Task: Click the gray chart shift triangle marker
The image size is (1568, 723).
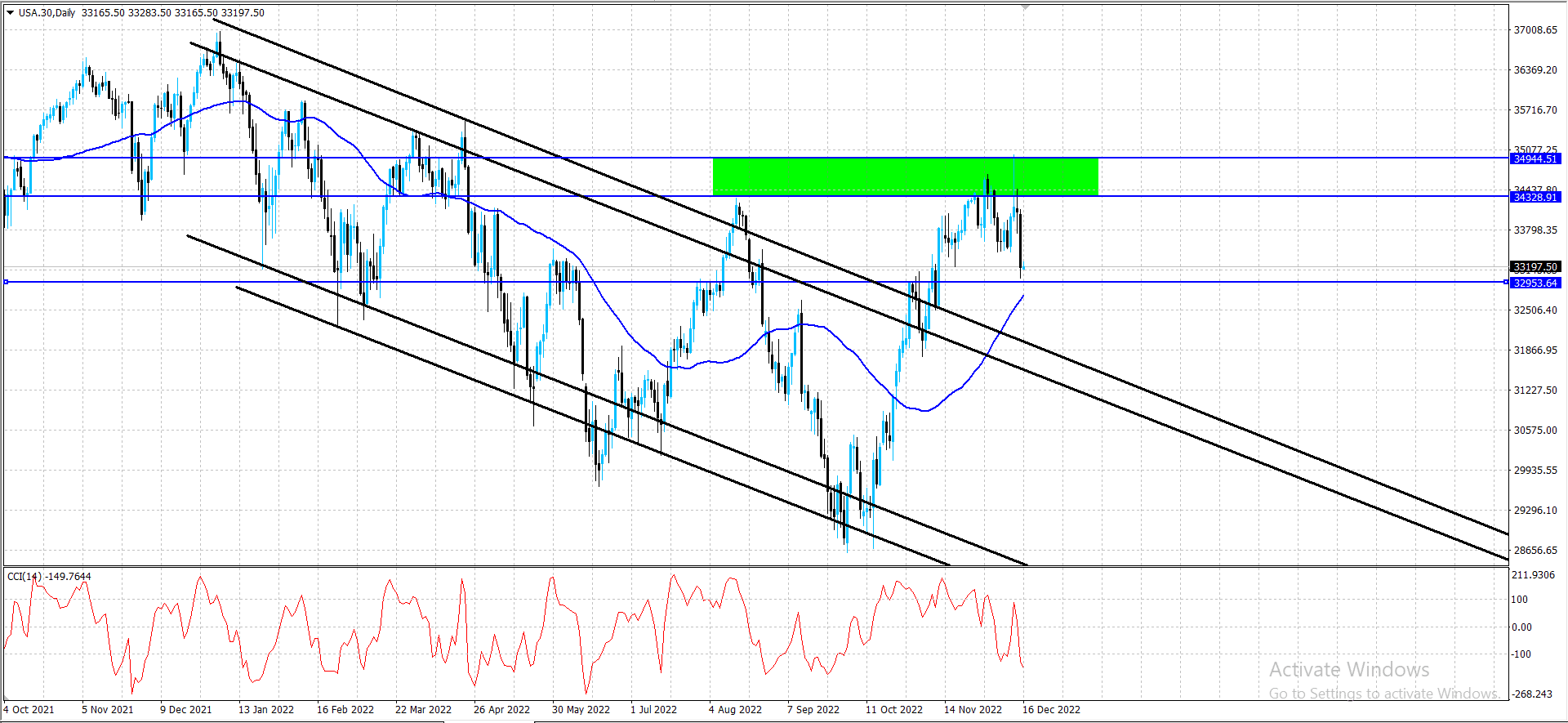Action: 1026,7
